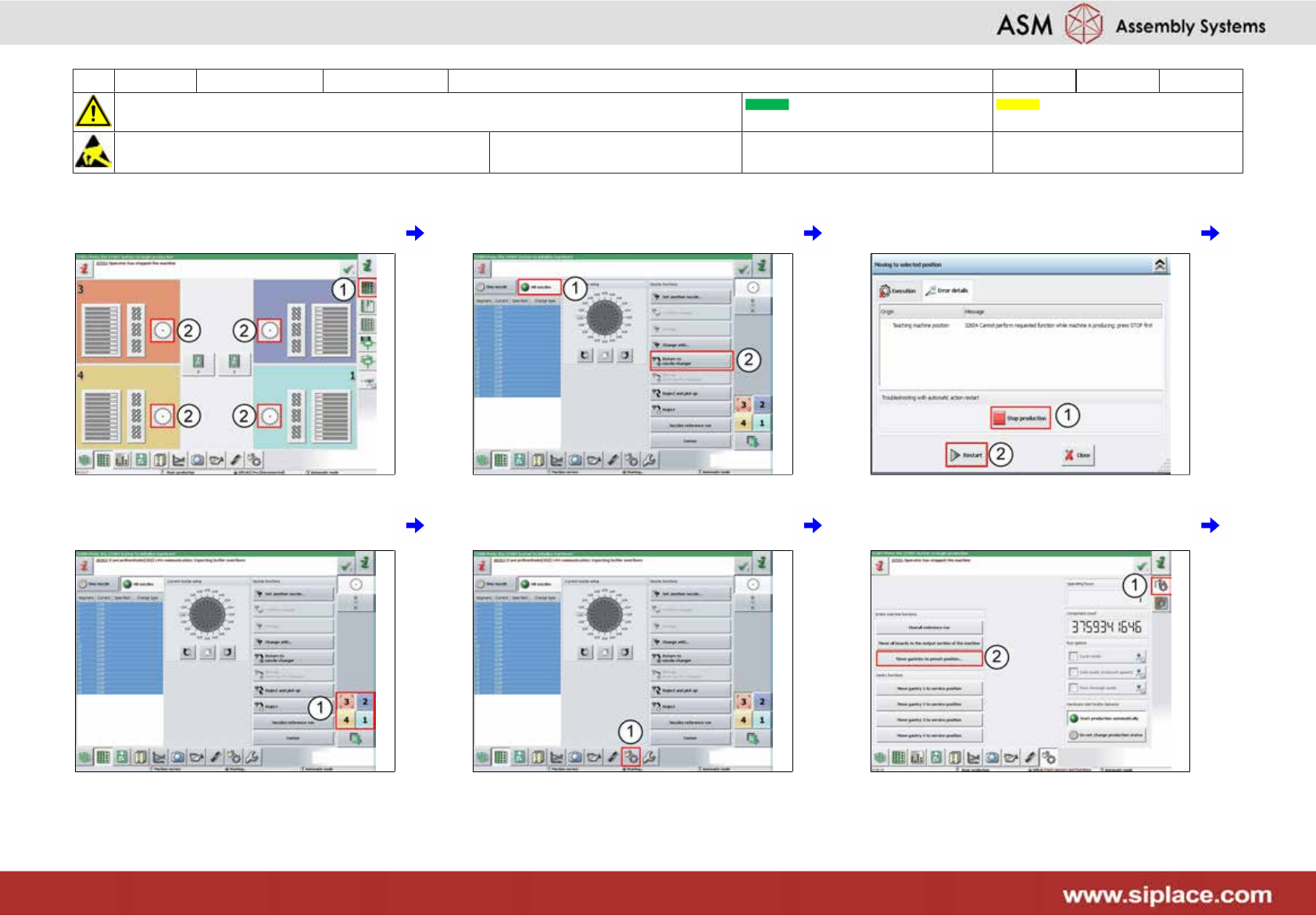Select the Teaching machine position error row
Screen dimensions: 1316x916
point(1021,326)
